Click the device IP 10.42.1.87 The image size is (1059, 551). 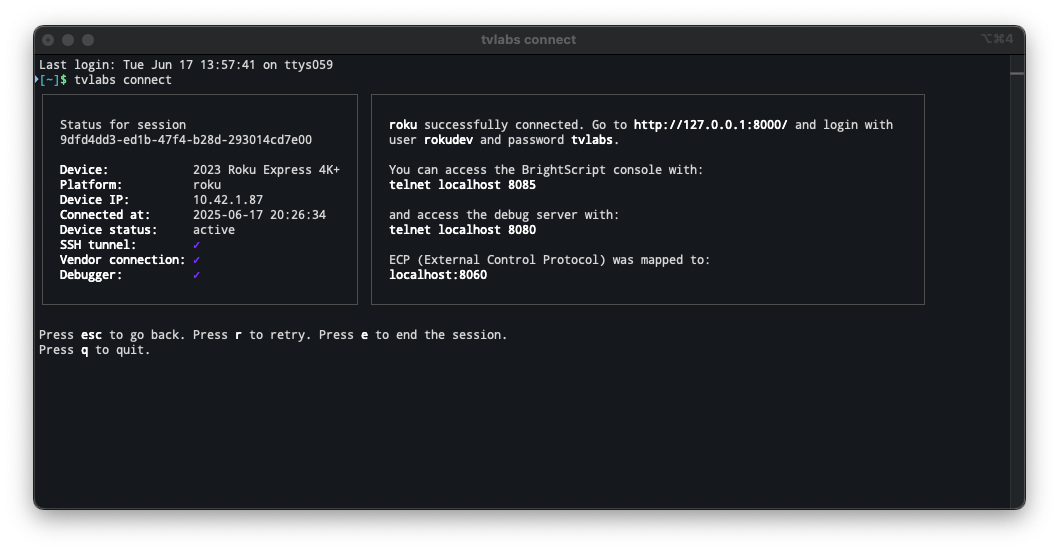(x=228, y=200)
